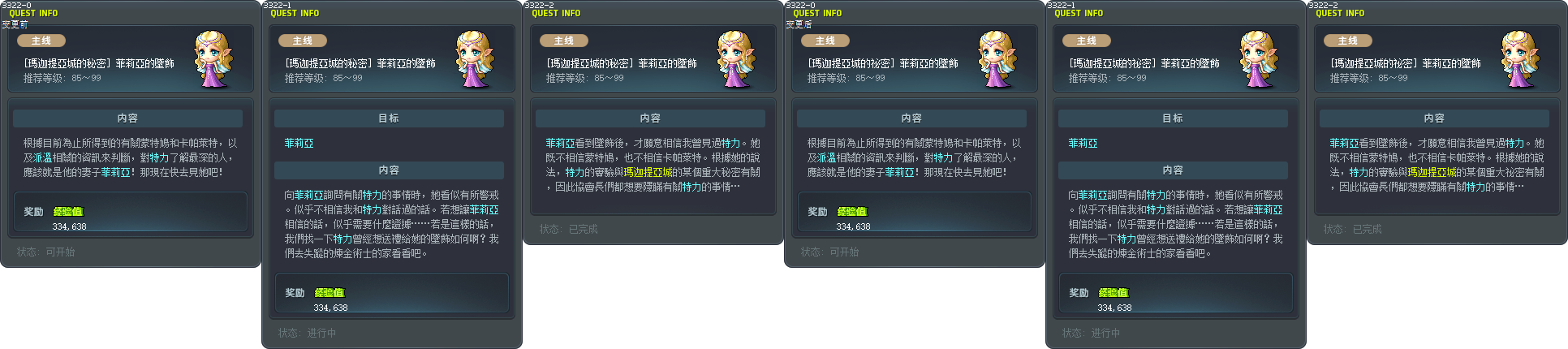Click the 334,638 experience value in 变更后 panel

pyautogui.click(x=854, y=226)
